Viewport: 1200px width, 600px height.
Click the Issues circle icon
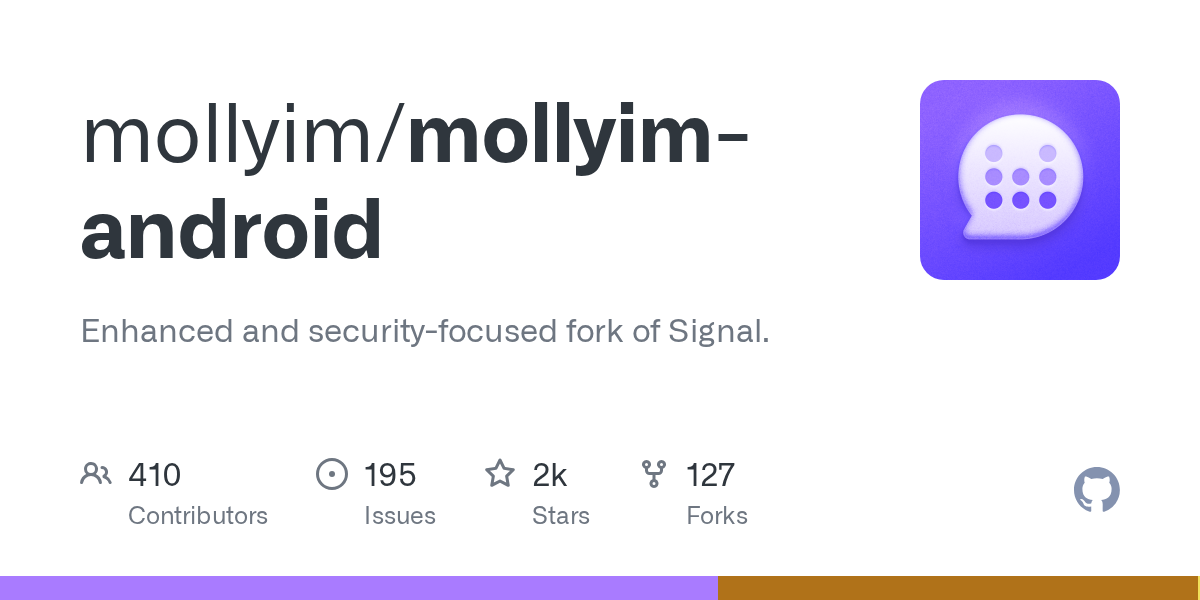coord(331,474)
